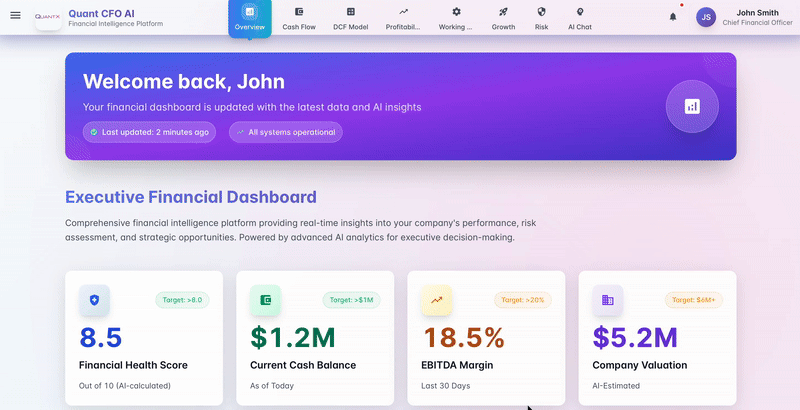Click the 18.5% EBITDA value
This screenshot has width=800, height=410.
pos(464,338)
